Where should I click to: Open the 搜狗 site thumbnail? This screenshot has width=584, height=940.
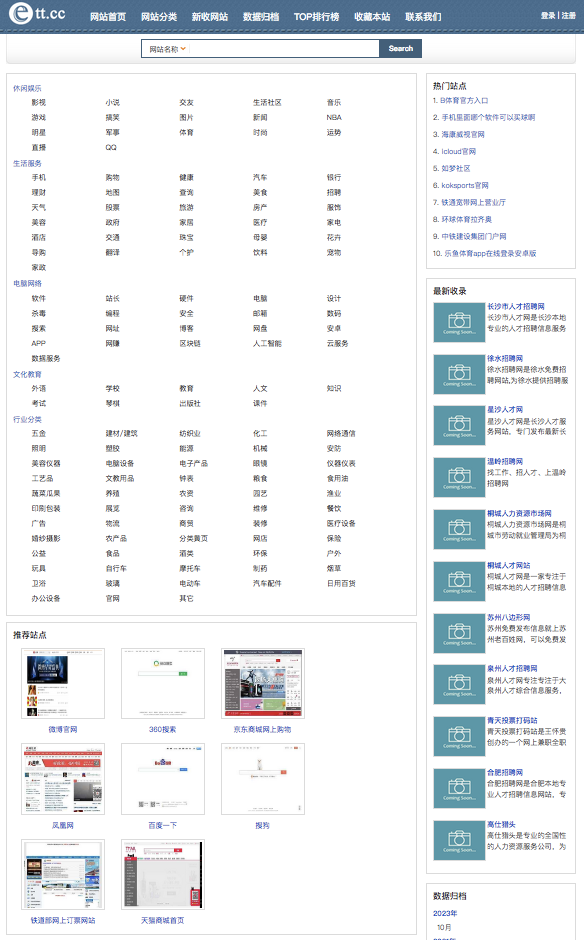263,779
